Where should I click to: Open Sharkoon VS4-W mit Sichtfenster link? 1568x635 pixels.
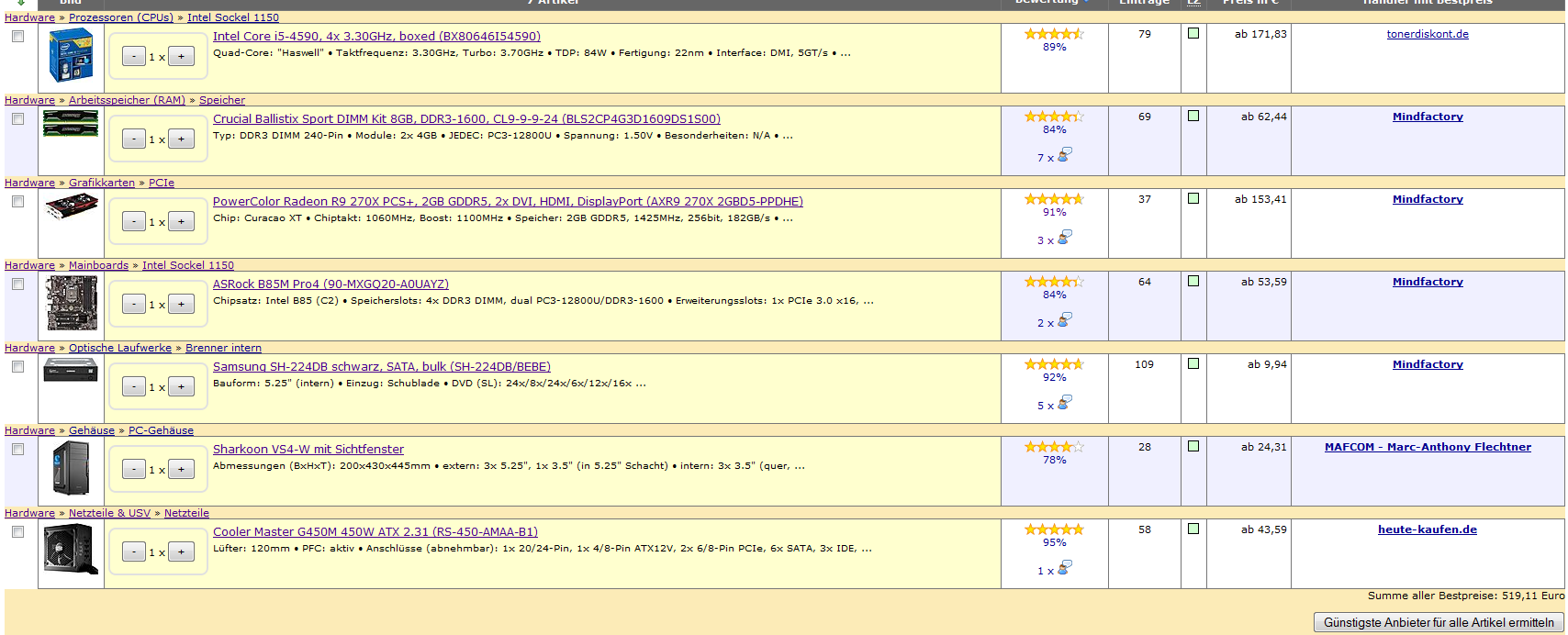(308, 450)
